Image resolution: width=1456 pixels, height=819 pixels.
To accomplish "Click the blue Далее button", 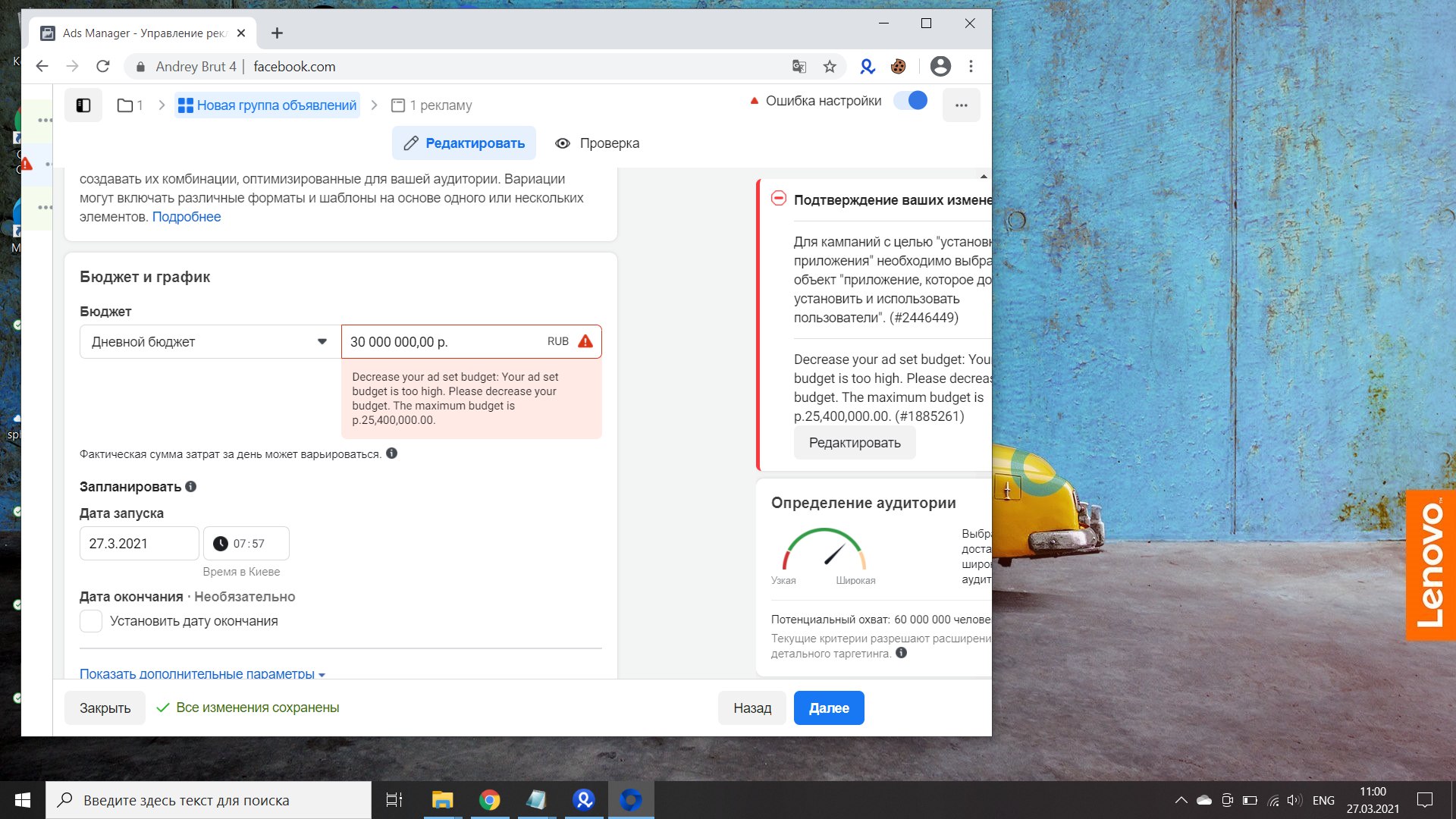I will [x=829, y=708].
